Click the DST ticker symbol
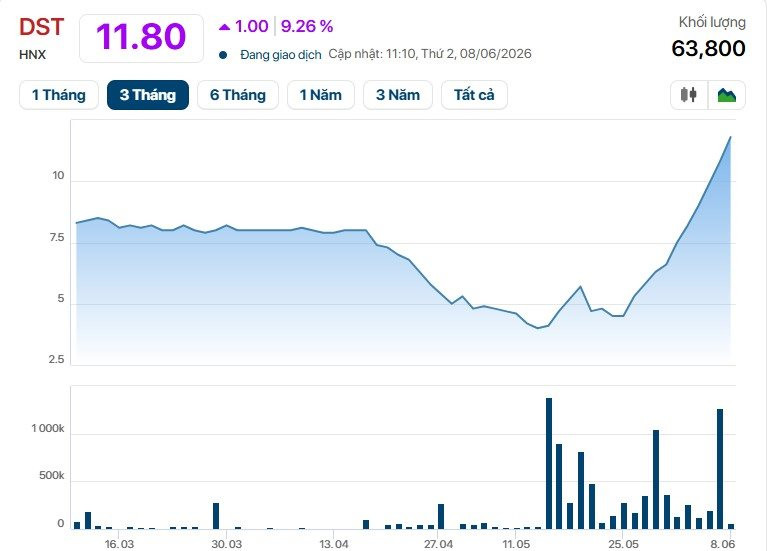The image size is (767, 551). (x=42, y=27)
